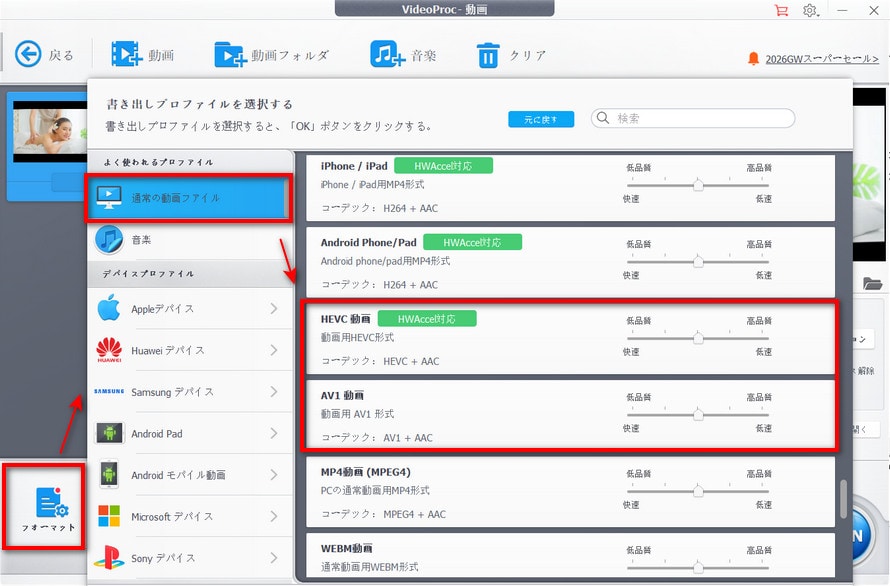Click the Huawei logo icon

tap(108, 350)
